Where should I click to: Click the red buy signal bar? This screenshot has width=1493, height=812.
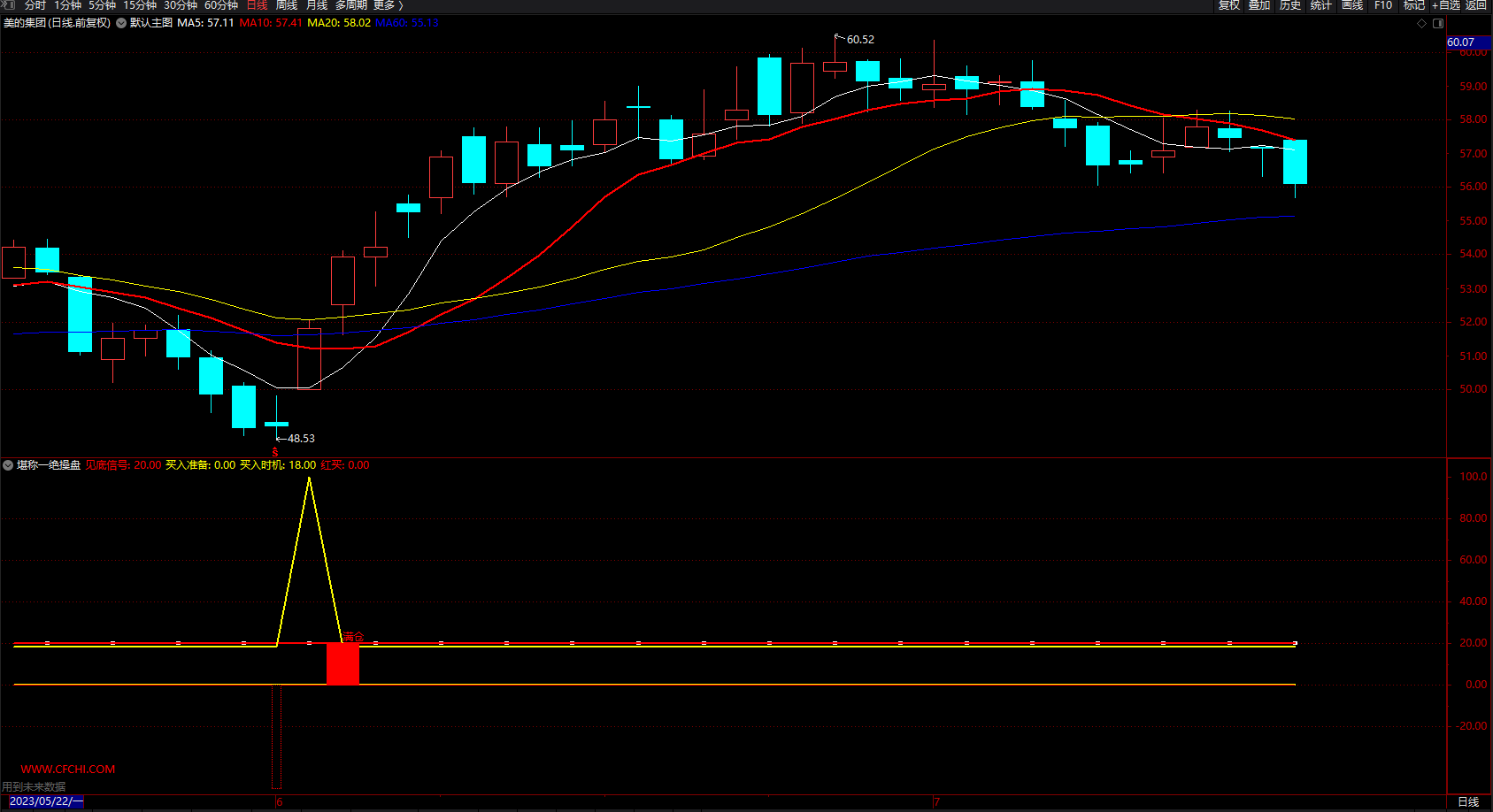pos(342,663)
